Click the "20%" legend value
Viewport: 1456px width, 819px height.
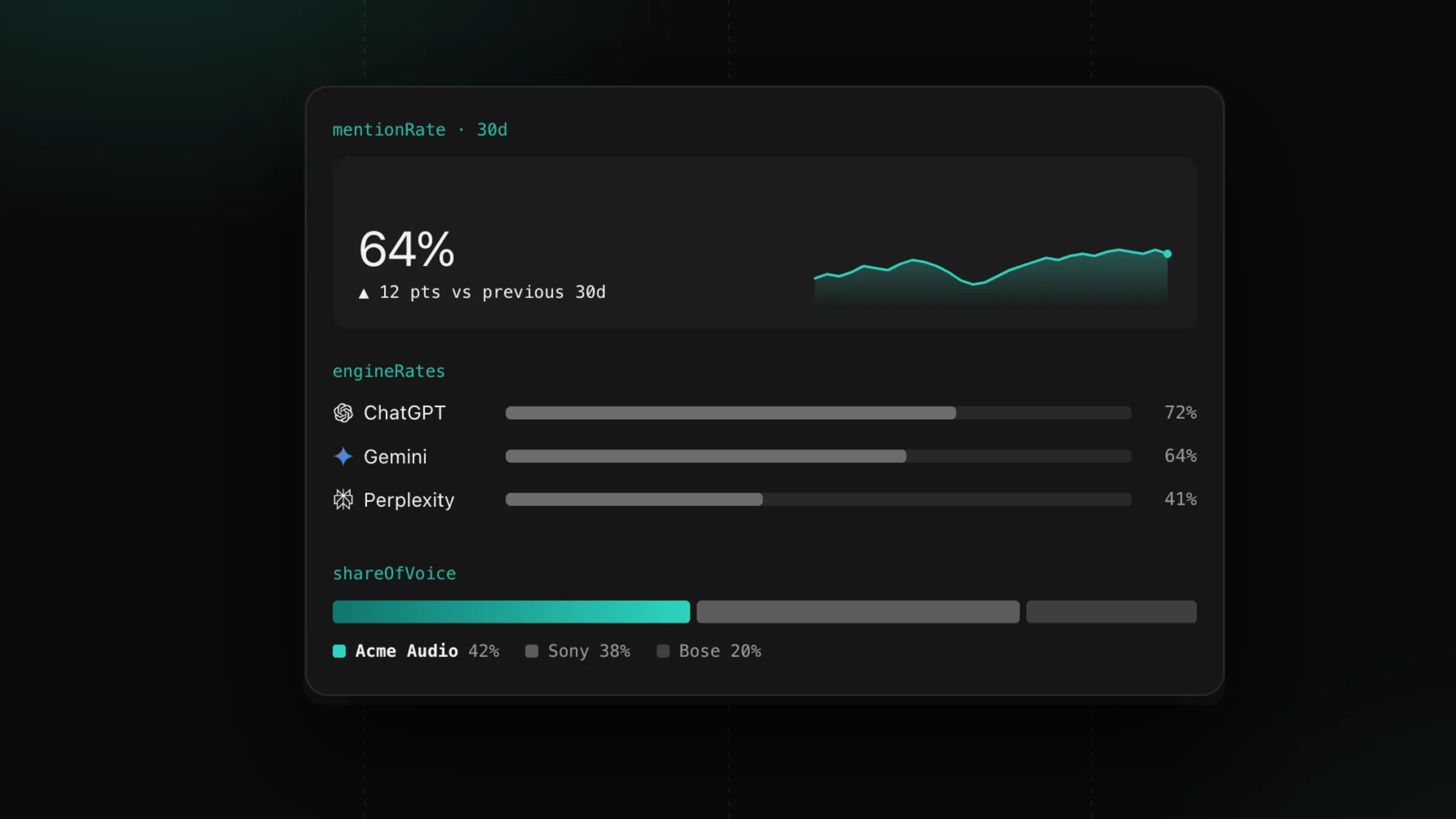(746, 651)
